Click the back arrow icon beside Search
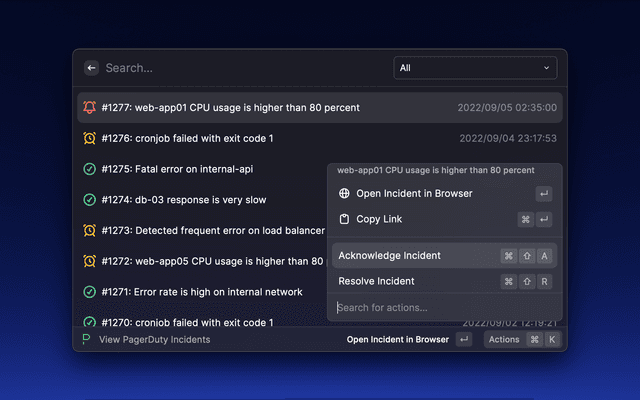Viewport: 640px width, 400px height. tap(92, 68)
